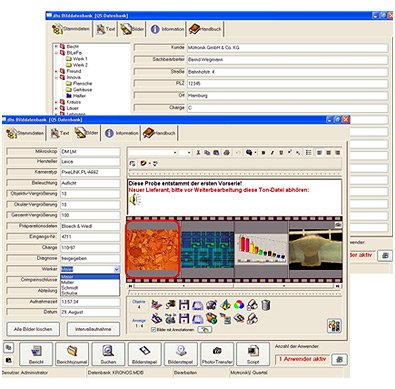Screen dimensions: 395x389
Task: Select the orange microscope image thumbnail
Action: 153,249
